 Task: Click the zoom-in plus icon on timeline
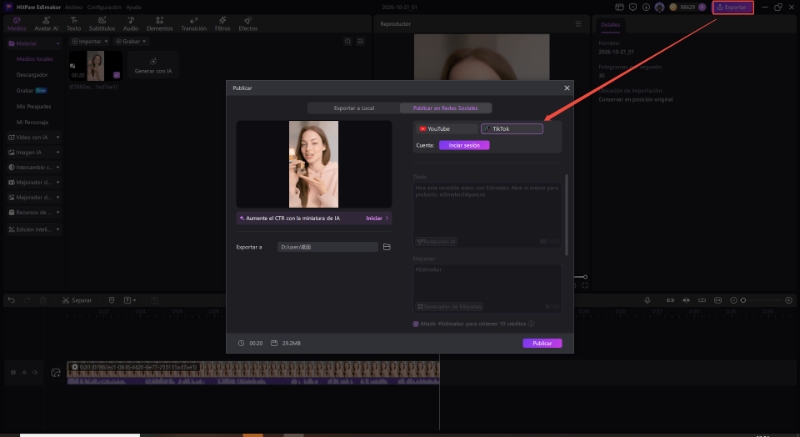(x=789, y=300)
